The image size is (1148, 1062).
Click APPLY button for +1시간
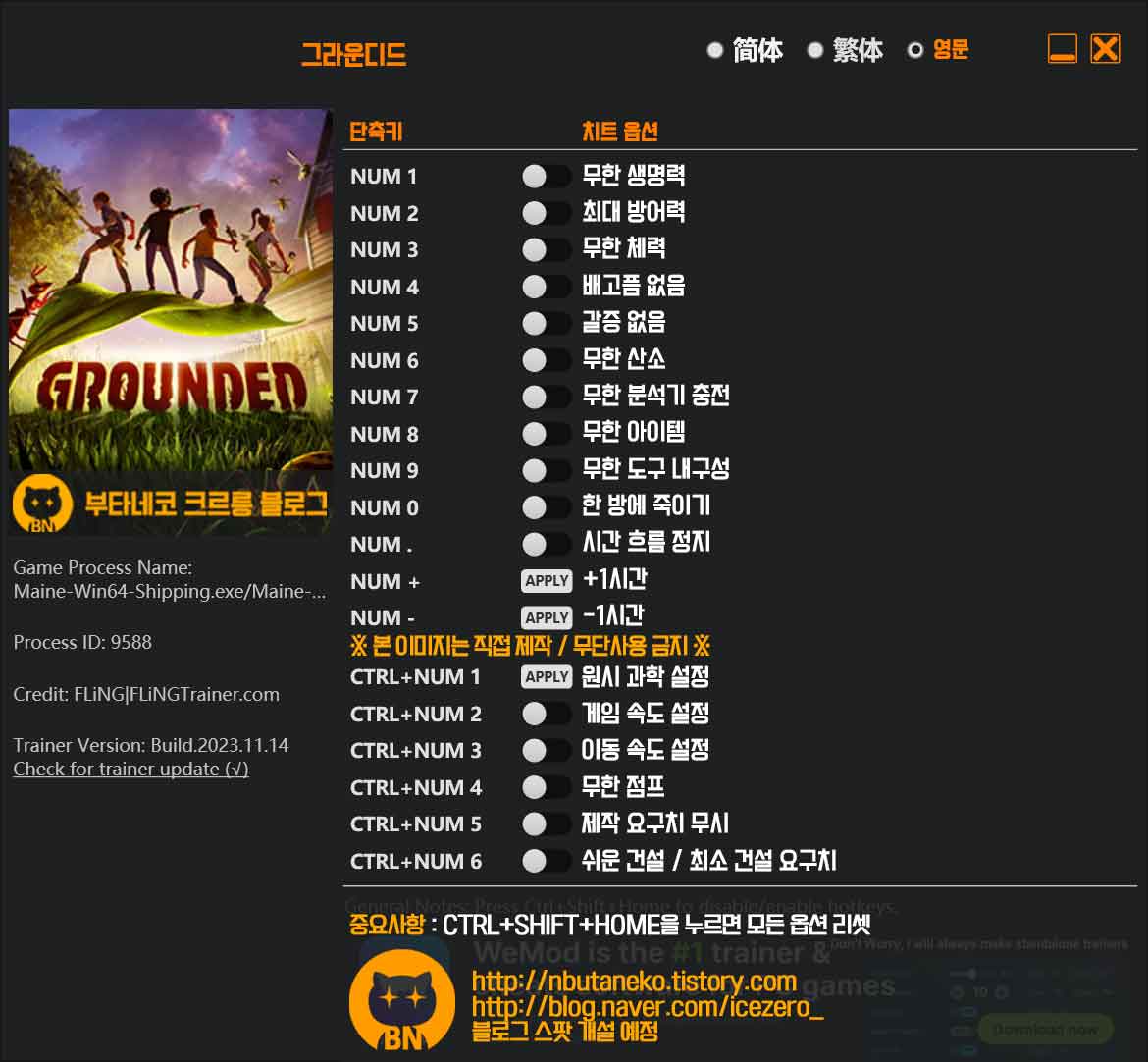pyautogui.click(x=547, y=581)
